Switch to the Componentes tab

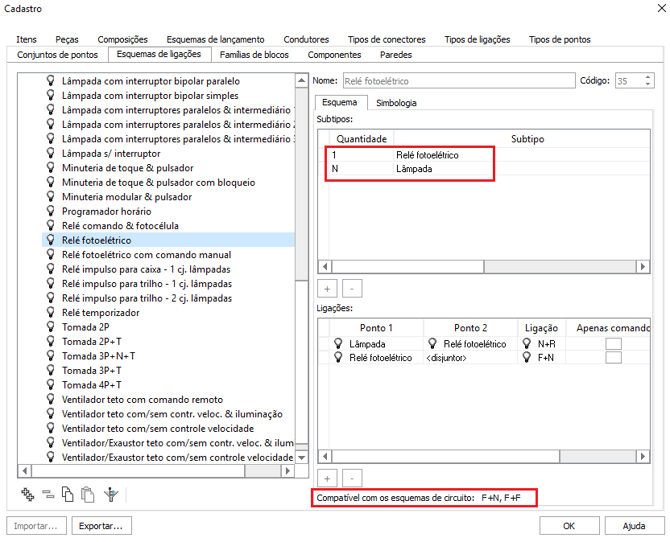[x=334, y=55]
